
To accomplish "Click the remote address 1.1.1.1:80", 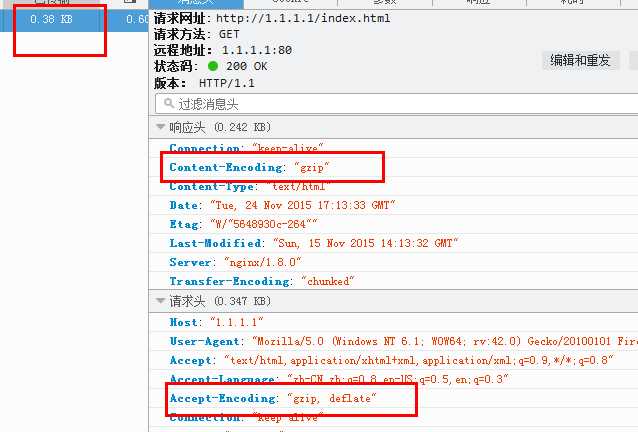I will [257, 50].
